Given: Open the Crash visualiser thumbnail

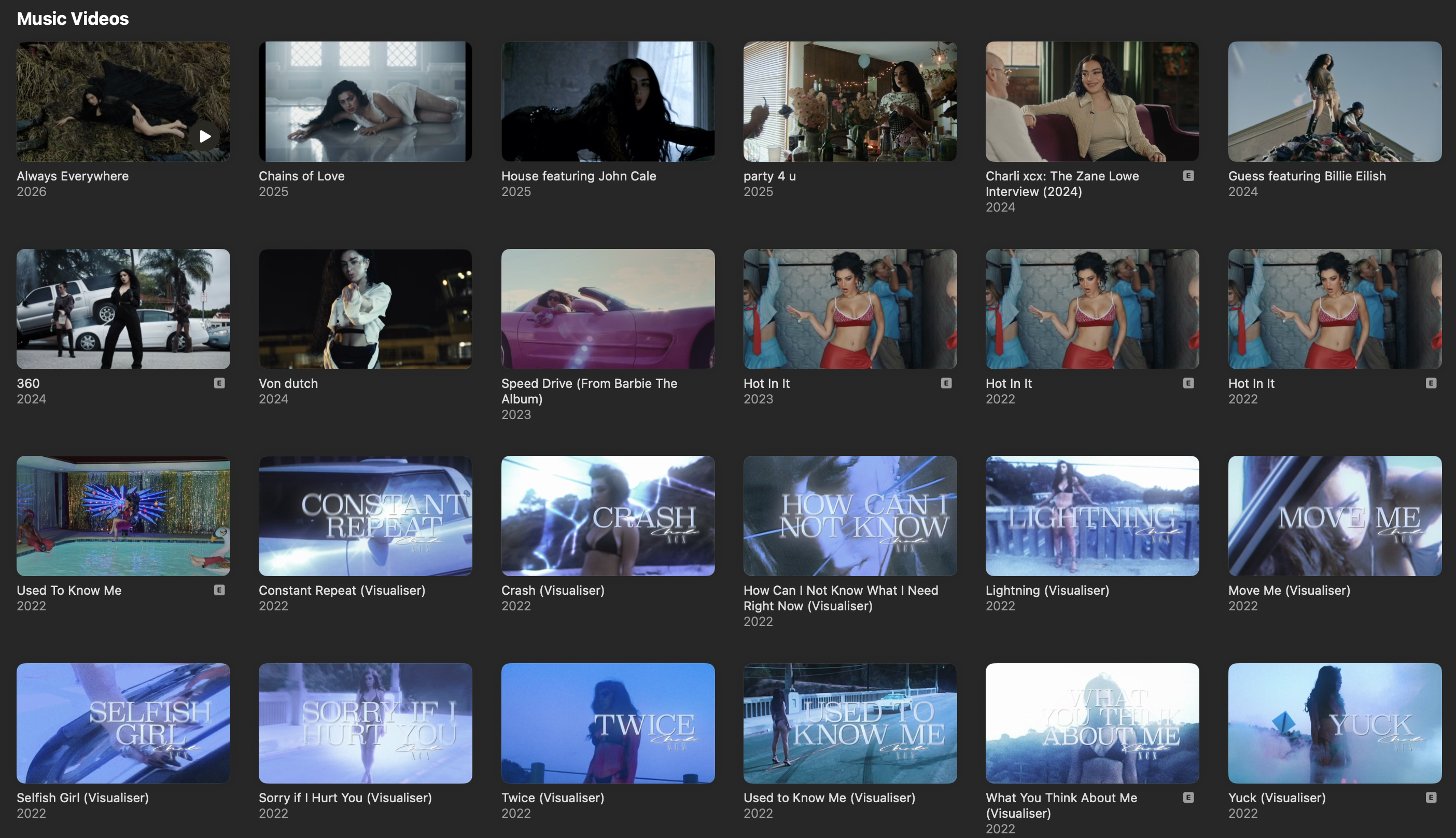Looking at the screenshot, I should [x=608, y=515].
